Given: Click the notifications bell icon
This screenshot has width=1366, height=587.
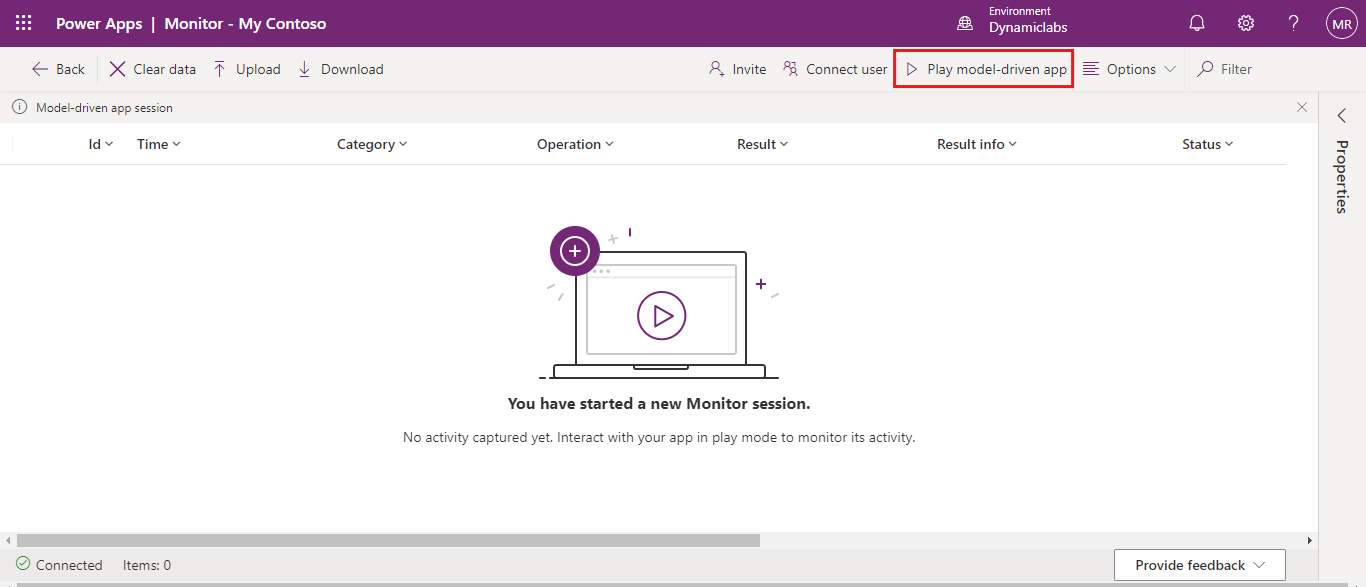Looking at the screenshot, I should click(x=1196, y=23).
